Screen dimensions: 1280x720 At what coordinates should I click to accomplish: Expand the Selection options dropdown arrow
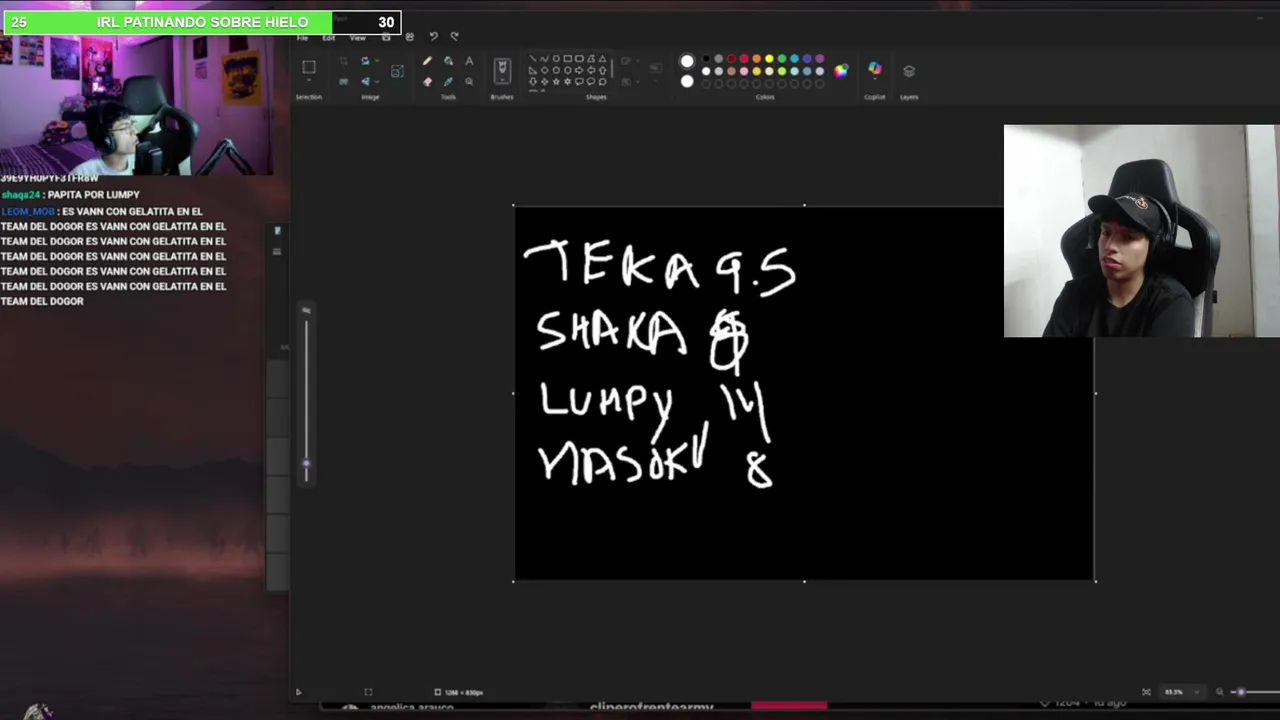click(x=308, y=79)
